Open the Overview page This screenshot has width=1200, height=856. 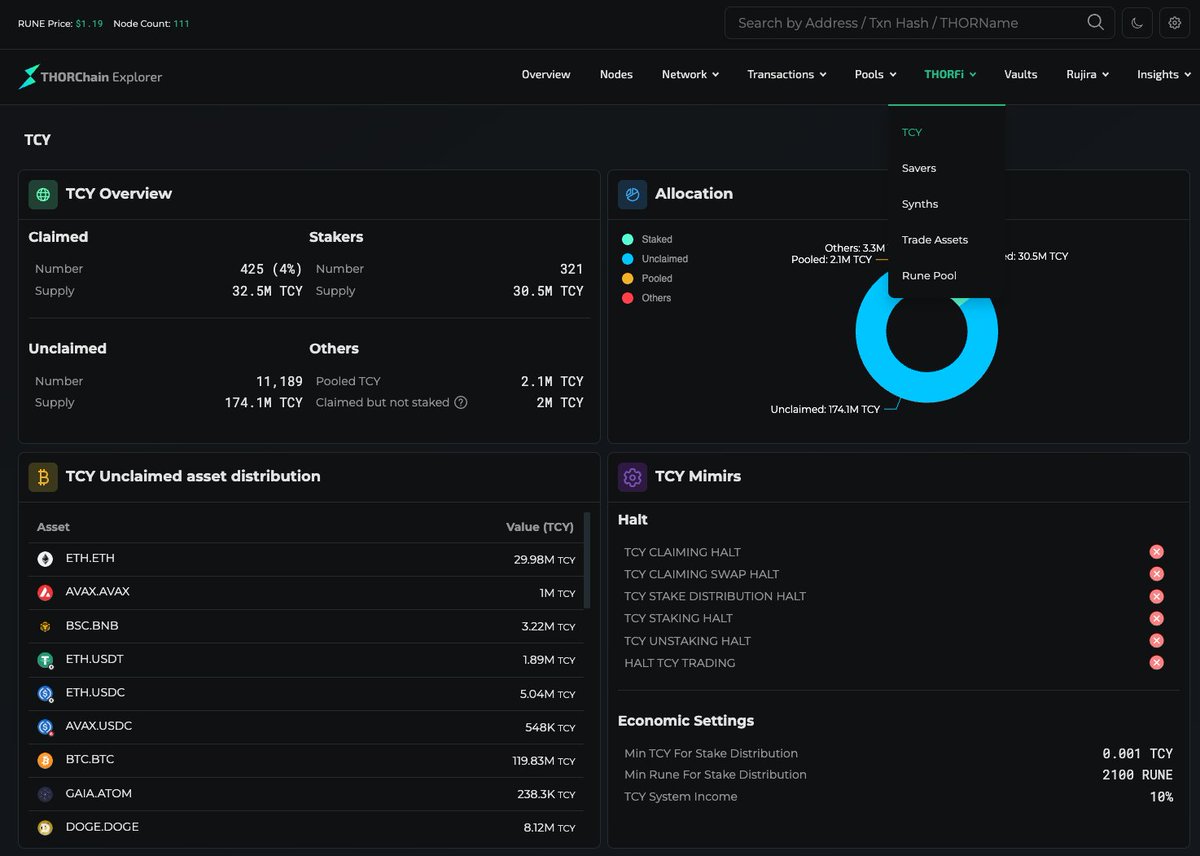tap(546, 75)
